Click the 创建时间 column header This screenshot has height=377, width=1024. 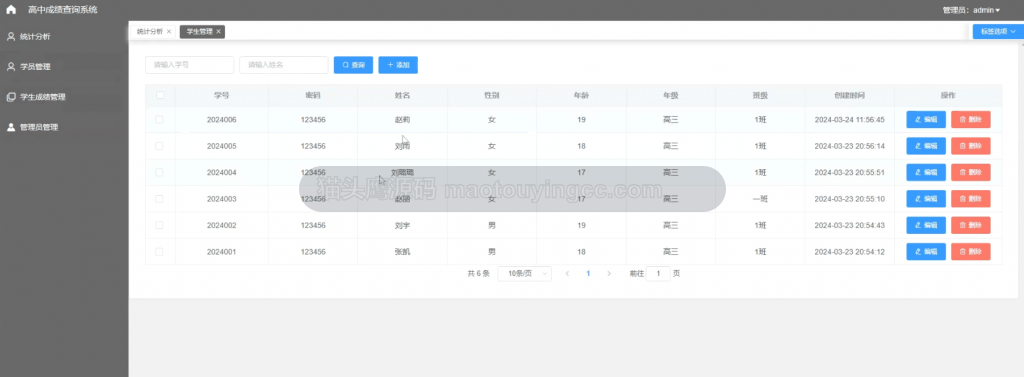pos(850,95)
